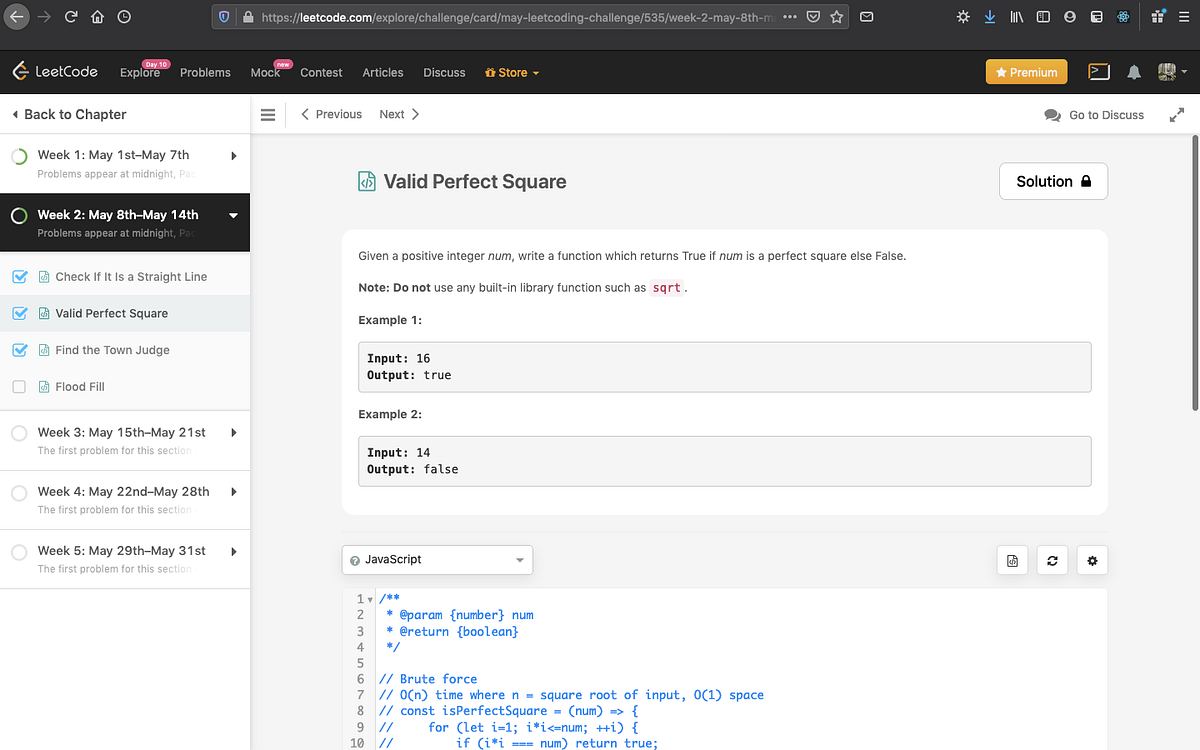
Task: Go to the Contest menu item
Action: 321,73
